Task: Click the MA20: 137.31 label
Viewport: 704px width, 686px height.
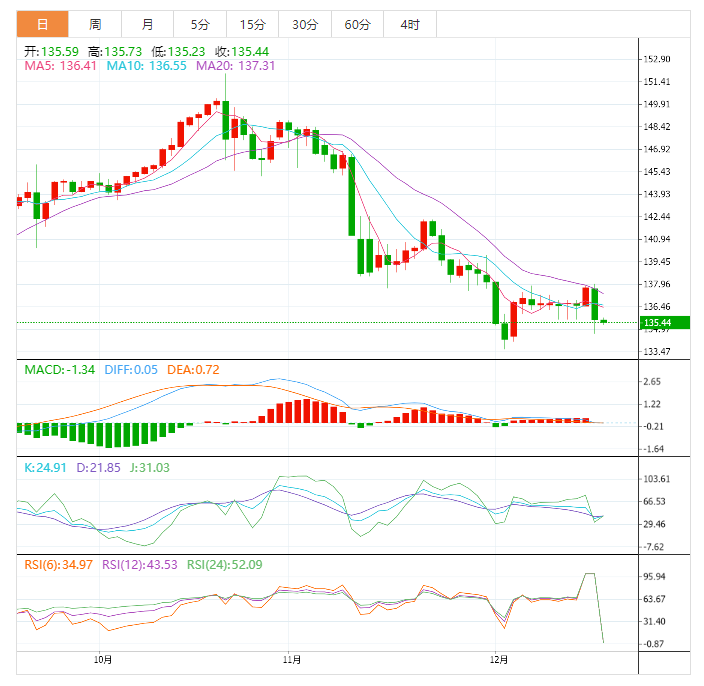Action: click(x=235, y=66)
